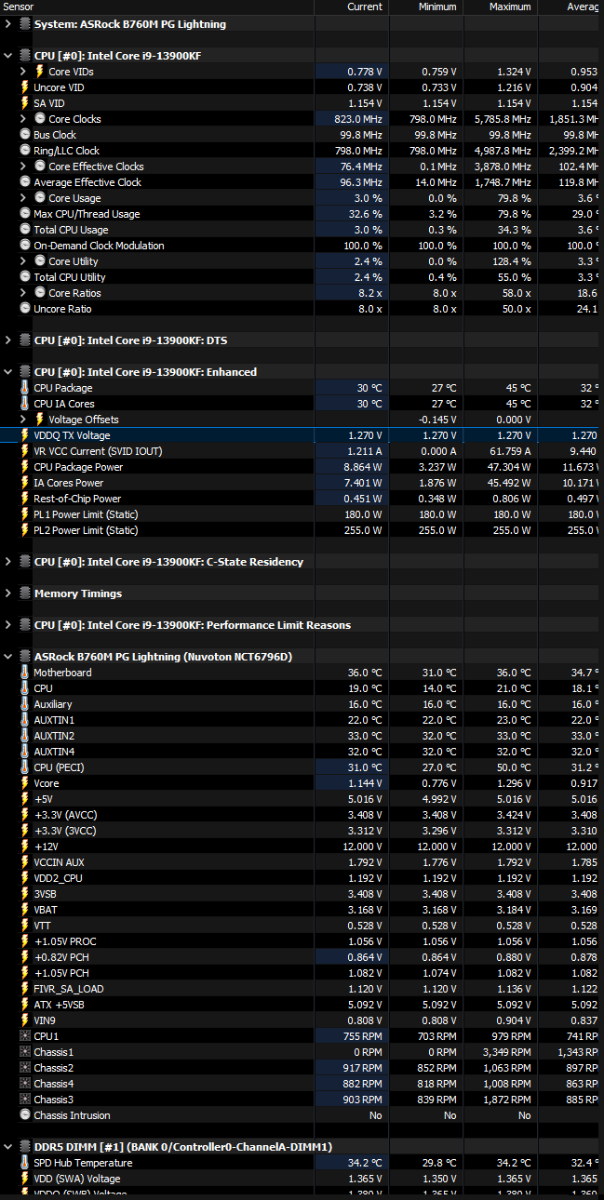Click the Sensor column header
Viewport: 604px width, 1200px height.
(x=18, y=6)
